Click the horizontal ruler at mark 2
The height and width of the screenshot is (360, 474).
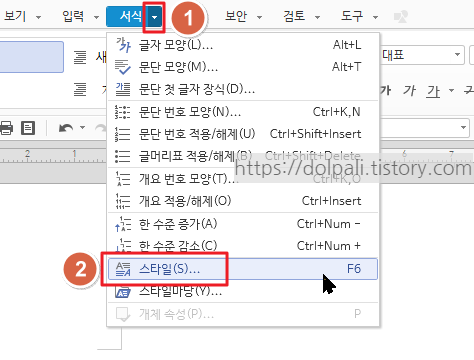[x=27, y=154]
